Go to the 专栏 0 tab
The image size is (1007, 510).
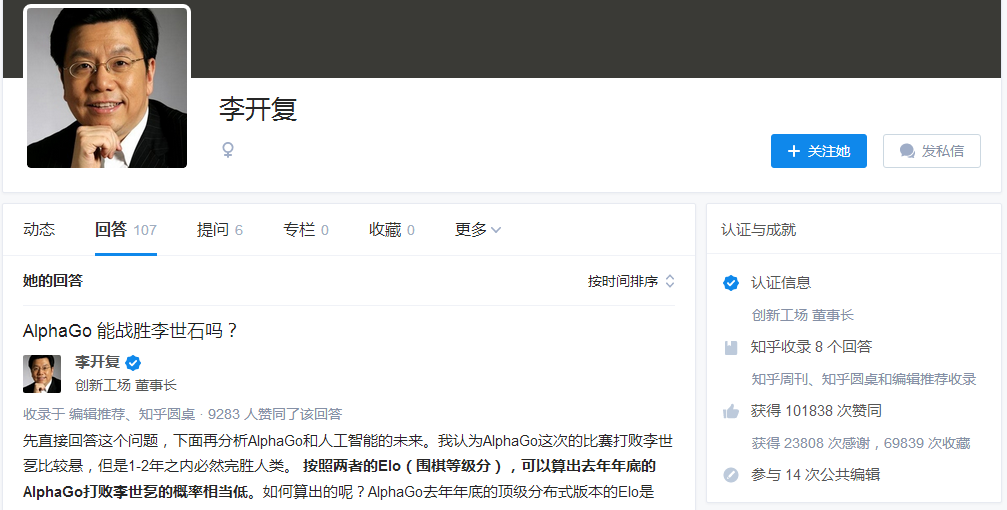(306, 229)
